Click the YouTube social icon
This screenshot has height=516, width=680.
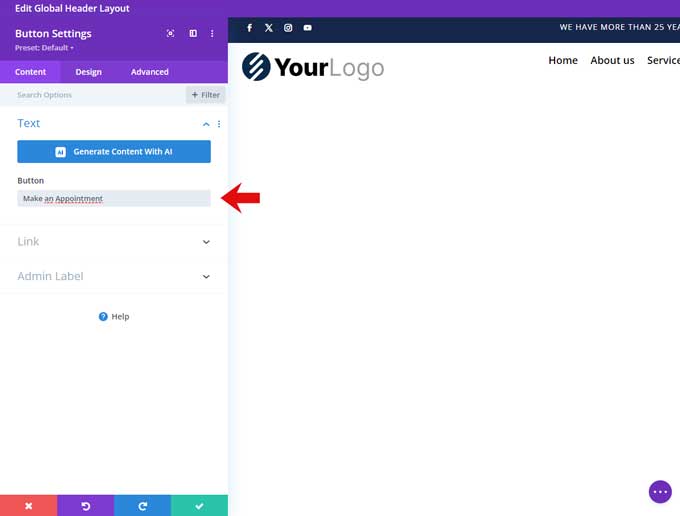point(307,28)
